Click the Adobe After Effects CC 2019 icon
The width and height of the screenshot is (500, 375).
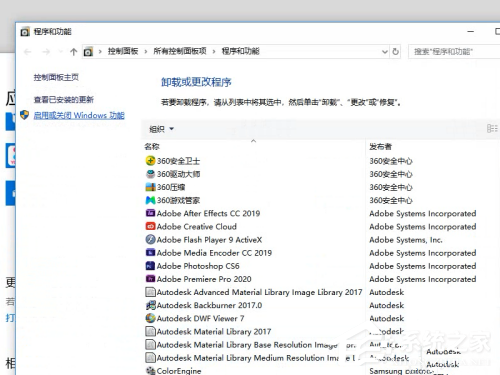150,213
